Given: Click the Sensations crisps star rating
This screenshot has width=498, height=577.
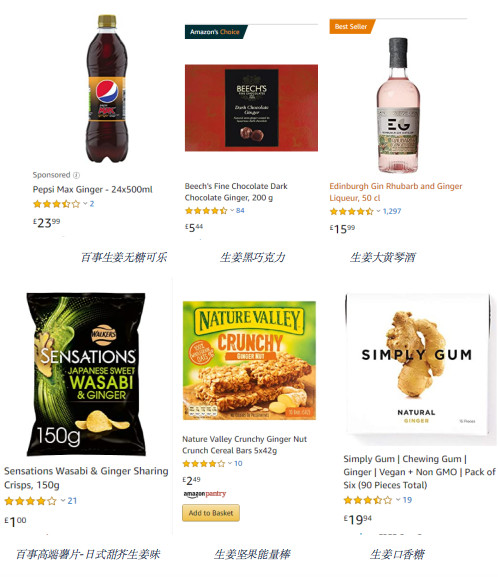Looking at the screenshot, I should pos(31,501).
